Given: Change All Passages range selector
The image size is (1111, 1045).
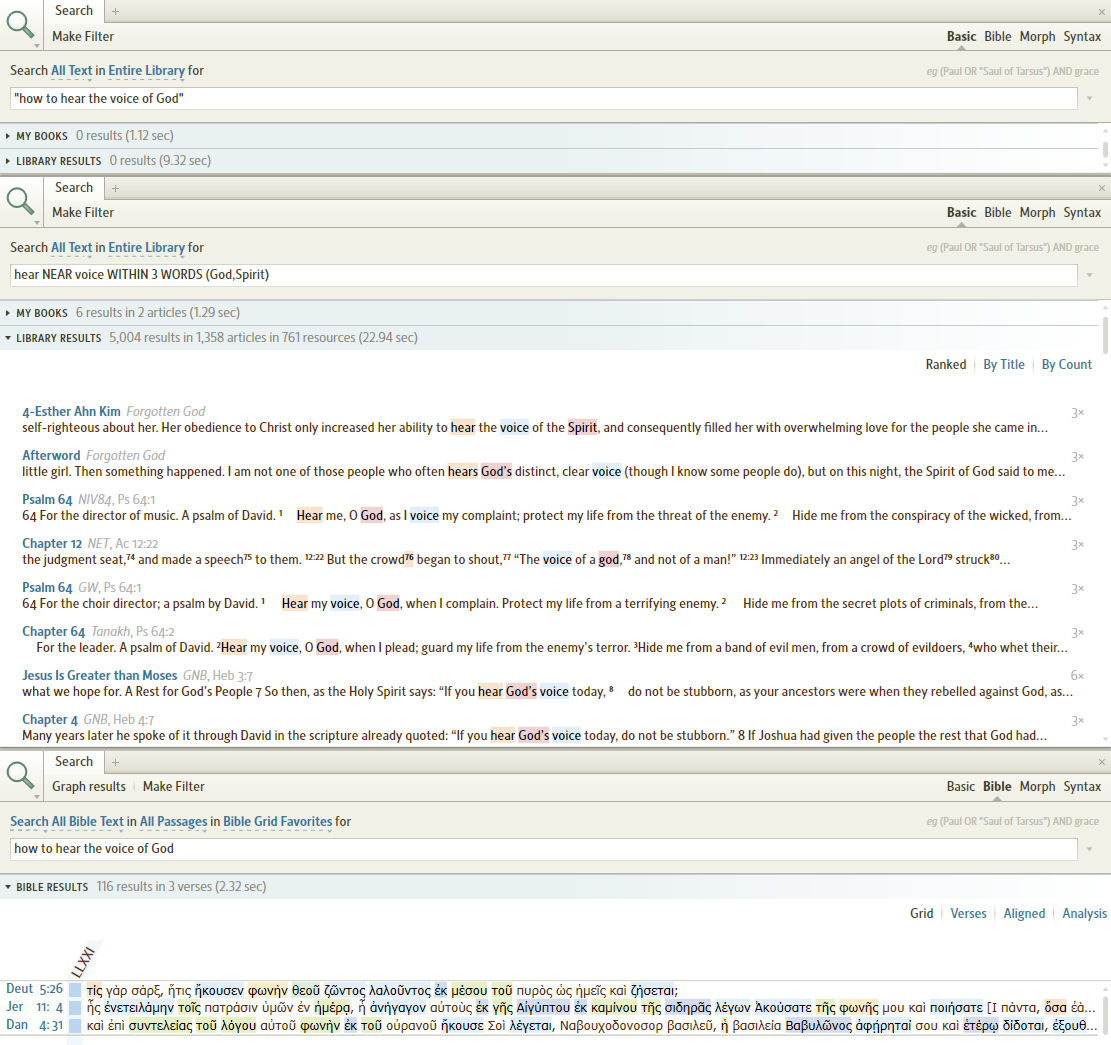Looking at the screenshot, I should 174,822.
